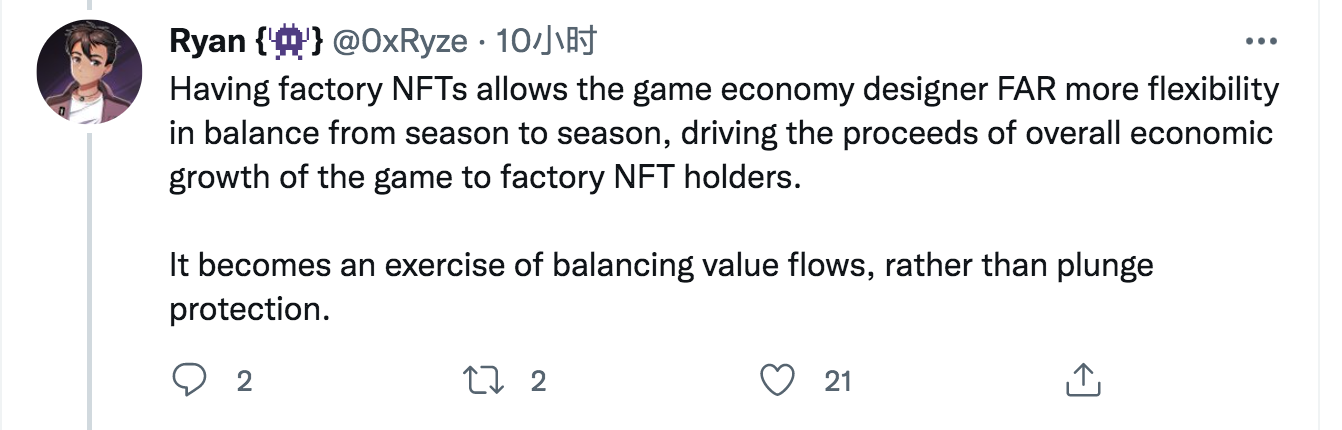Viewport: 1342px width, 430px height.
Task: Click the like count 21
Action: (x=837, y=381)
